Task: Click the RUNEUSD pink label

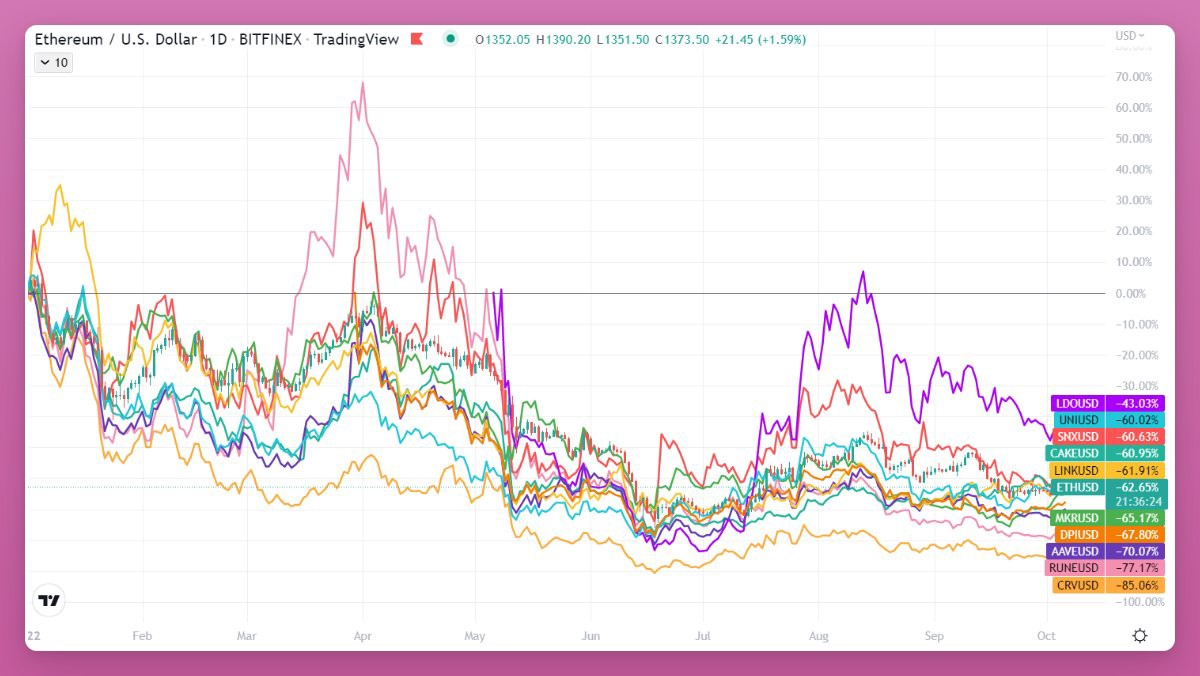Action: point(1074,568)
